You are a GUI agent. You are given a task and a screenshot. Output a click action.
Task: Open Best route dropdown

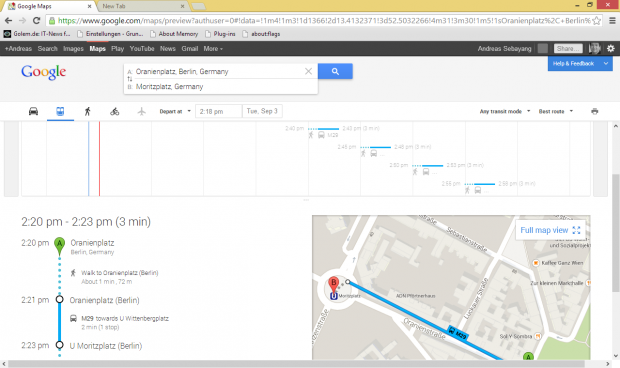[556, 111]
